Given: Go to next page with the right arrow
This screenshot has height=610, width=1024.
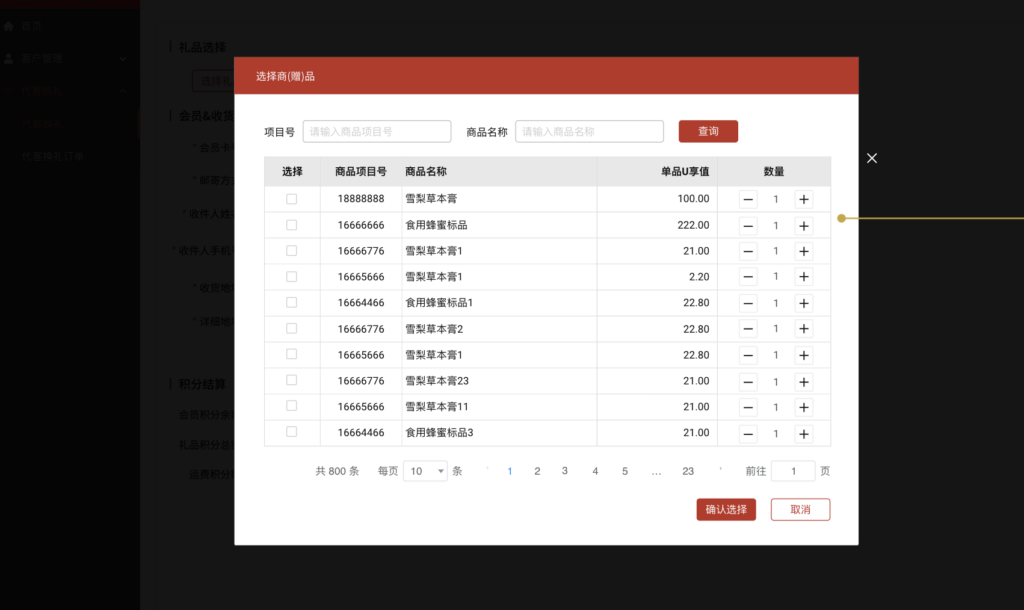Looking at the screenshot, I should (x=720, y=470).
